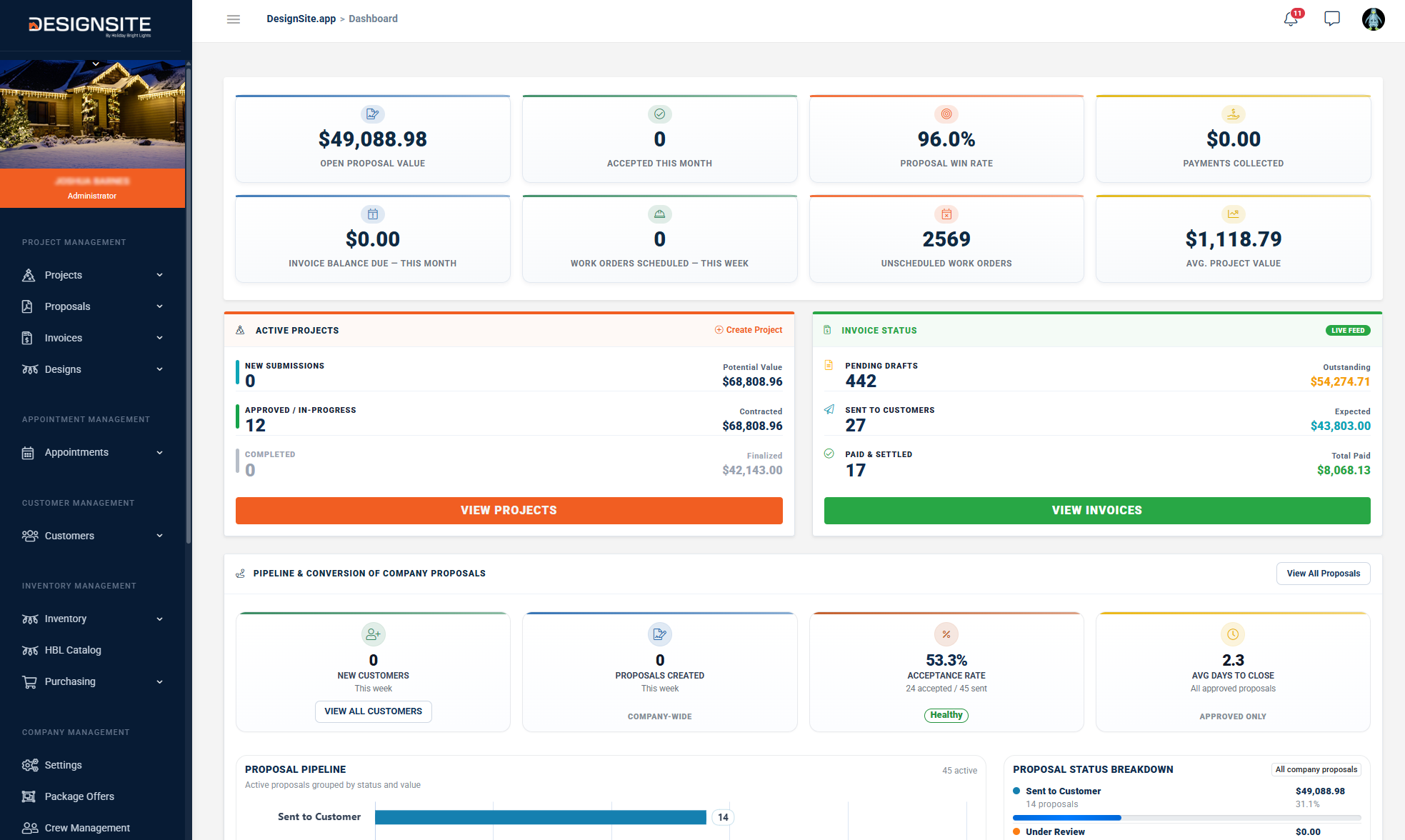
Task: Click the Work Orders Scheduled hard hat icon
Action: click(659, 214)
